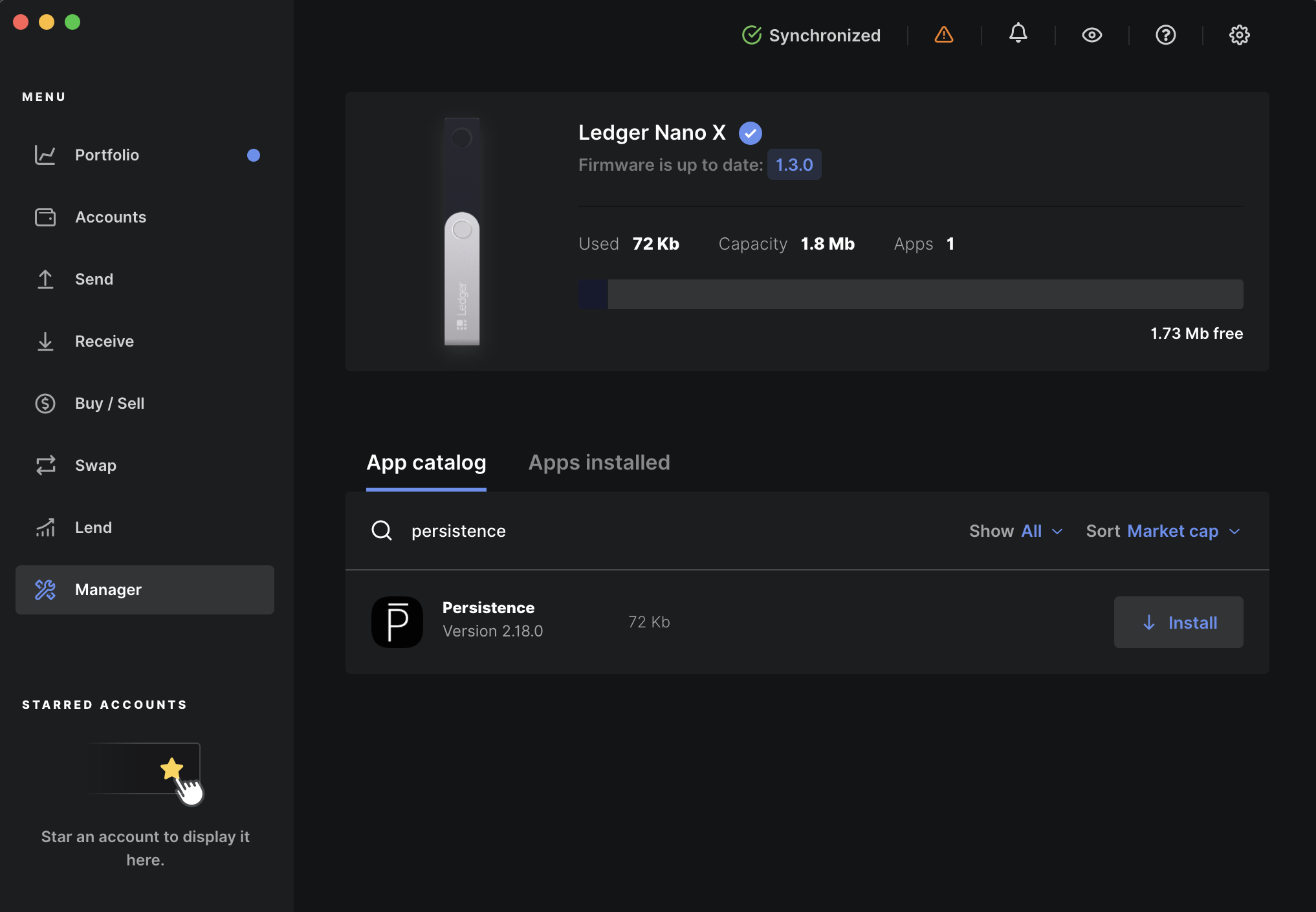Open Accounts in the menu
The height and width of the screenshot is (912, 1316).
tap(145, 217)
